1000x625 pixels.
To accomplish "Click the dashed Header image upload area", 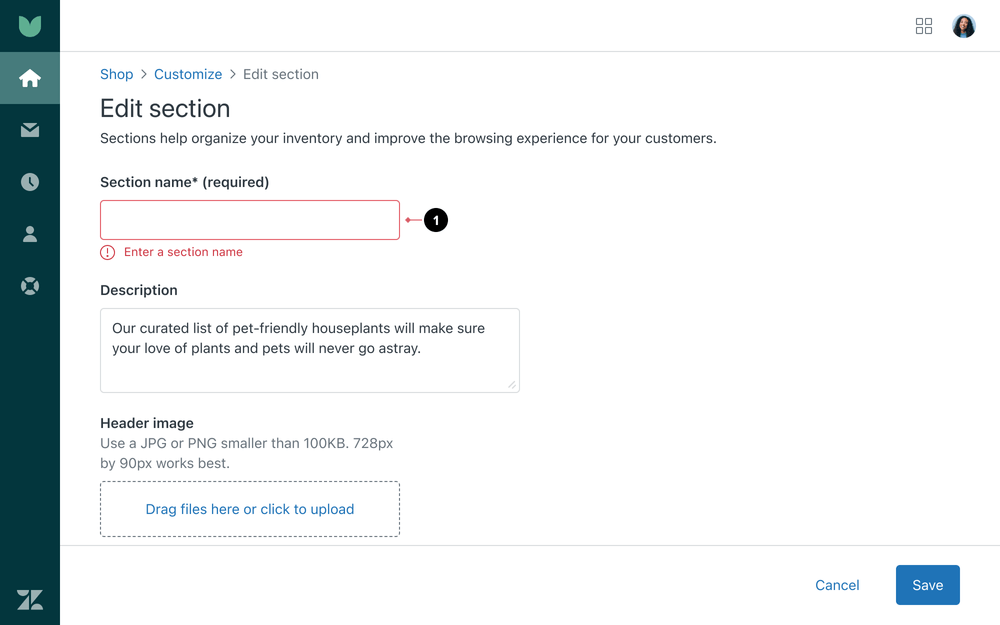I will [x=249, y=509].
